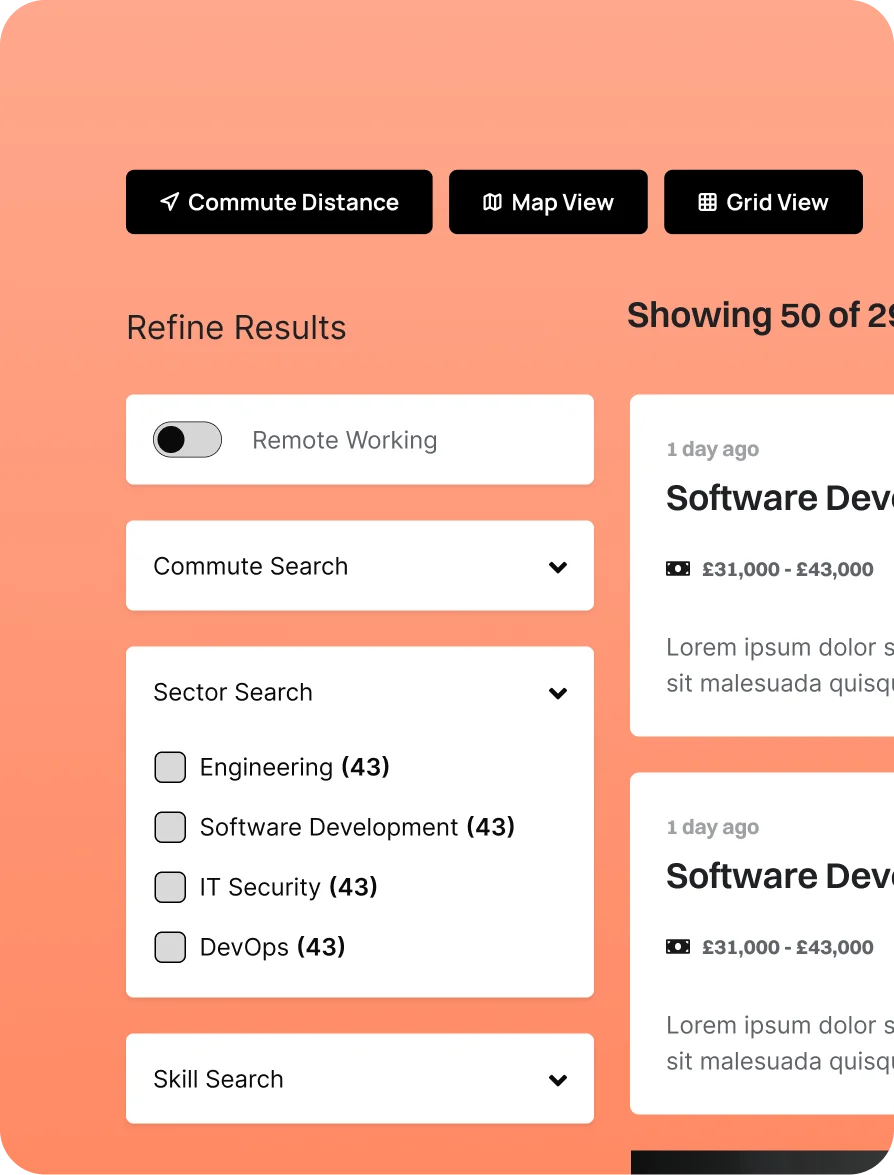The width and height of the screenshot is (894, 1175).
Task: Open the first Software Dev job title
Action: [x=779, y=498]
